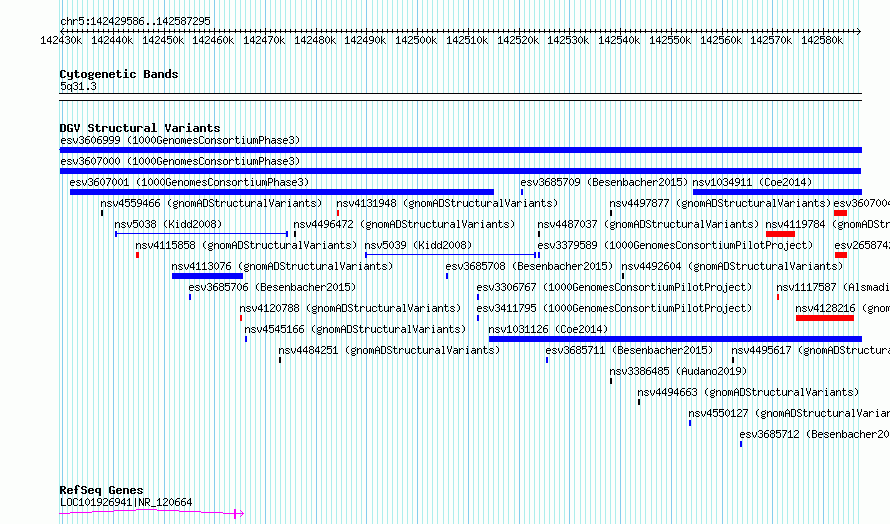Select the esv3607000 blue variant bar
890x524 pixels.
pyautogui.click(x=460, y=171)
